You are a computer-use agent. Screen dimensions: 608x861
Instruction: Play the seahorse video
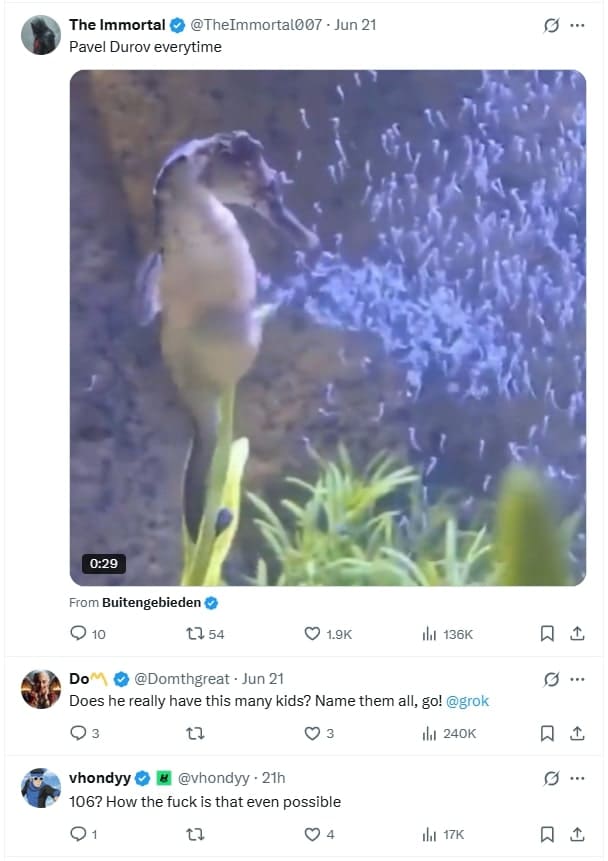coord(327,326)
